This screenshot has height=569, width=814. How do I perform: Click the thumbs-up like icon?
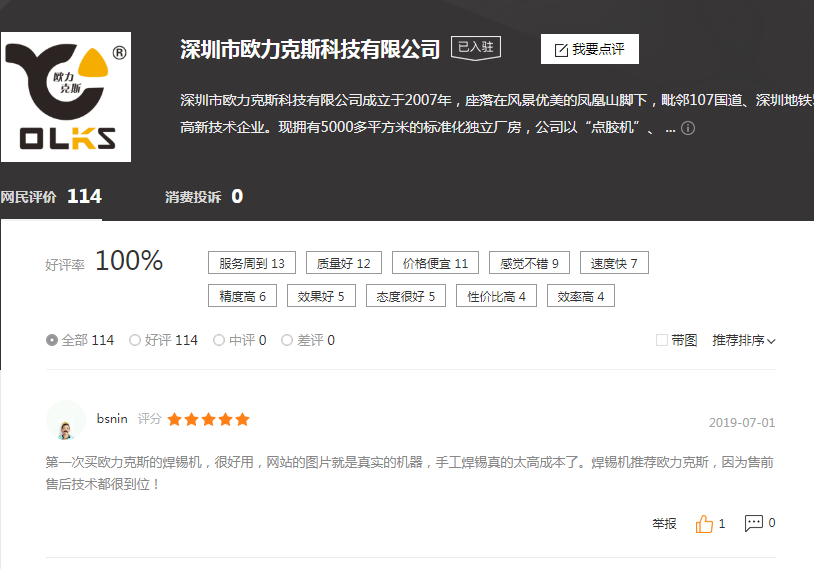point(705,524)
